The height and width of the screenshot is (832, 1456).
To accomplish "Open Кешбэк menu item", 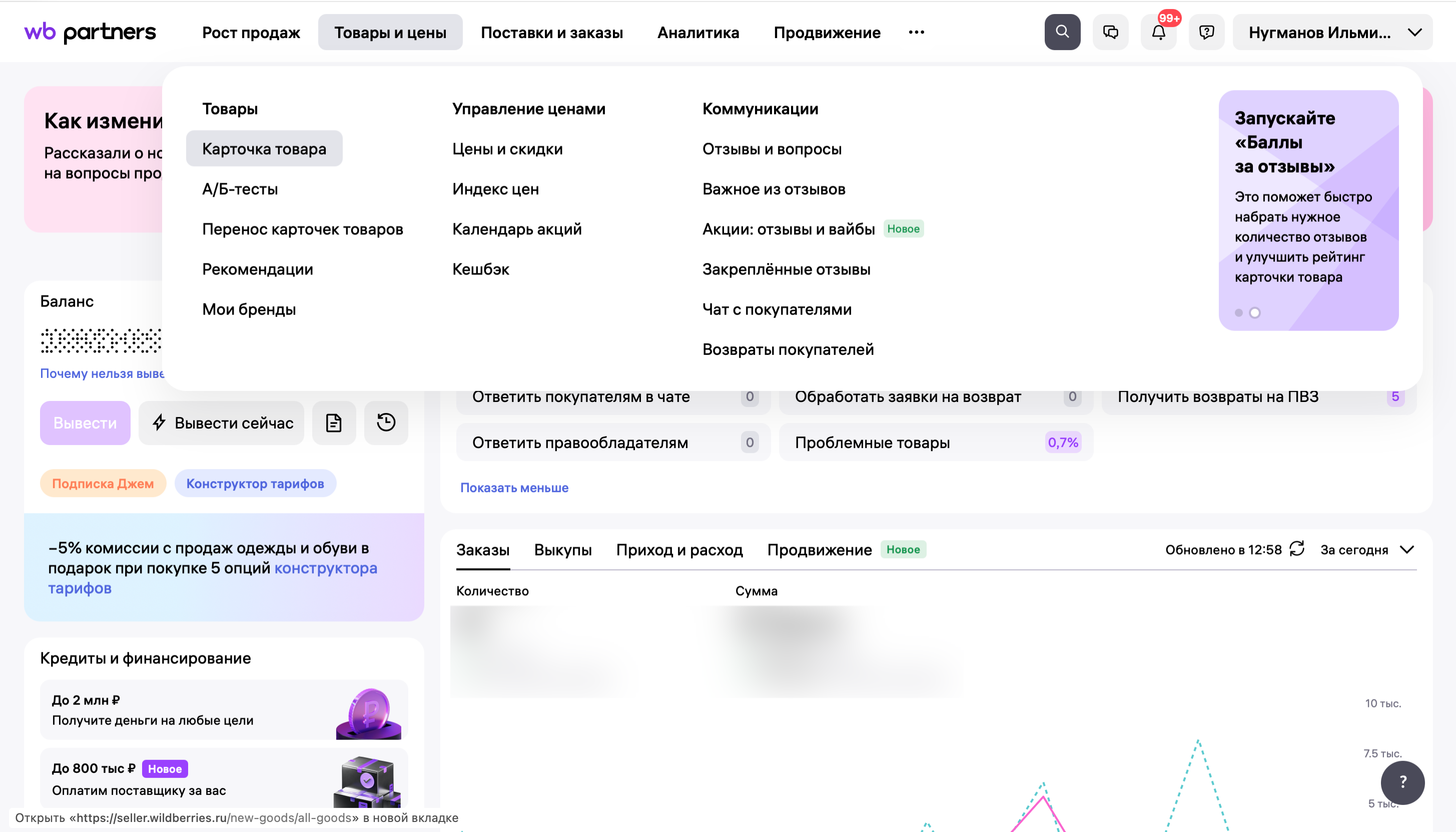I will tap(481, 268).
